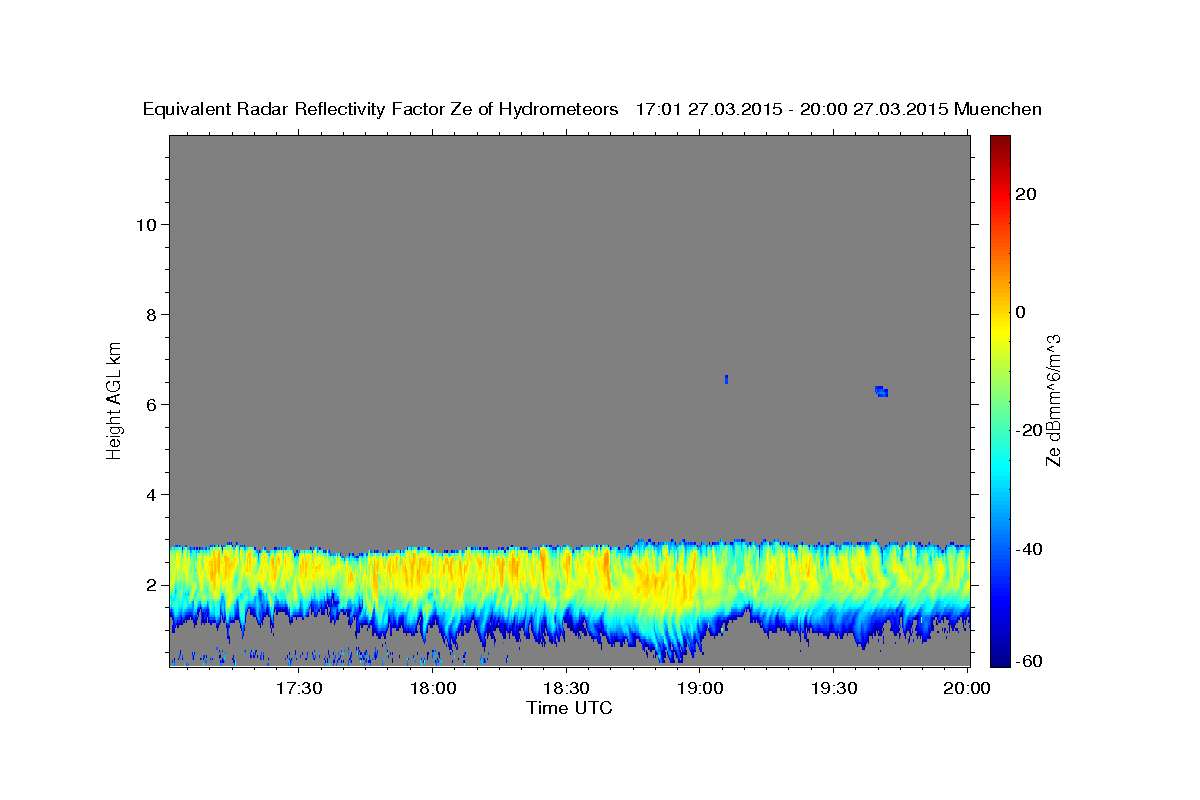Click the date range '17:01 27.03.2015 - 20:00 27.03.2015 Muenchen'
1200x800 pixels.
pos(839,110)
